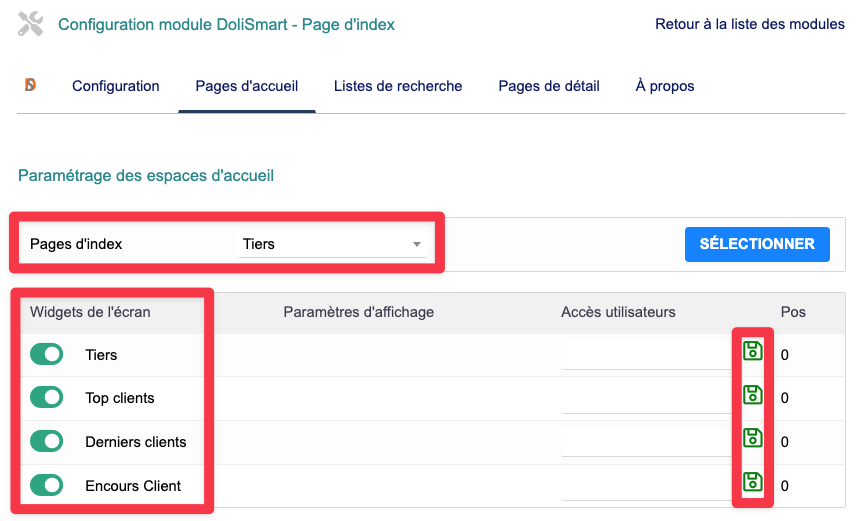Click the save icon for Top clients

click(752, 394)
